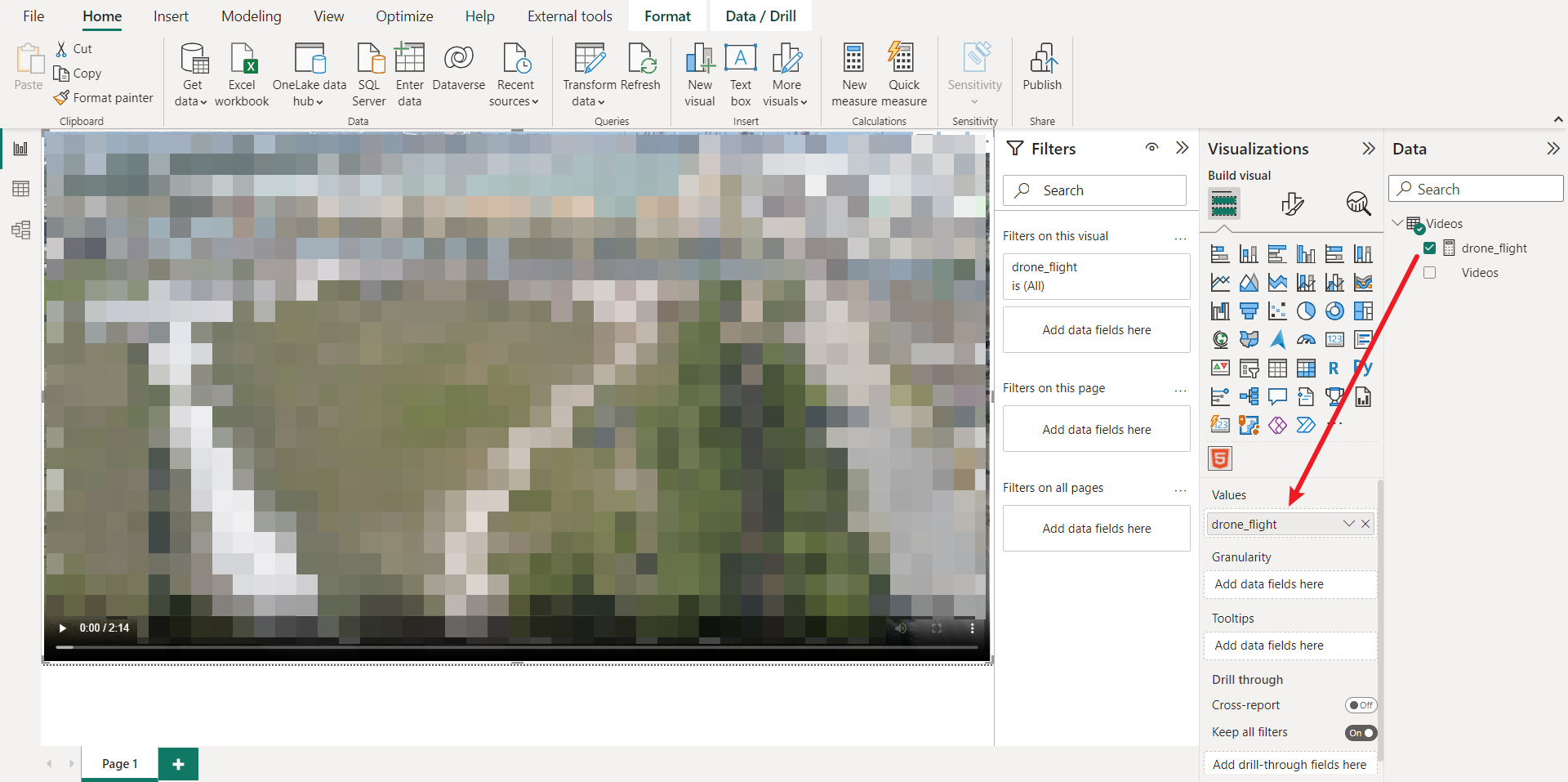Collapse the Videos table in Data pane

pos(1397,223)
